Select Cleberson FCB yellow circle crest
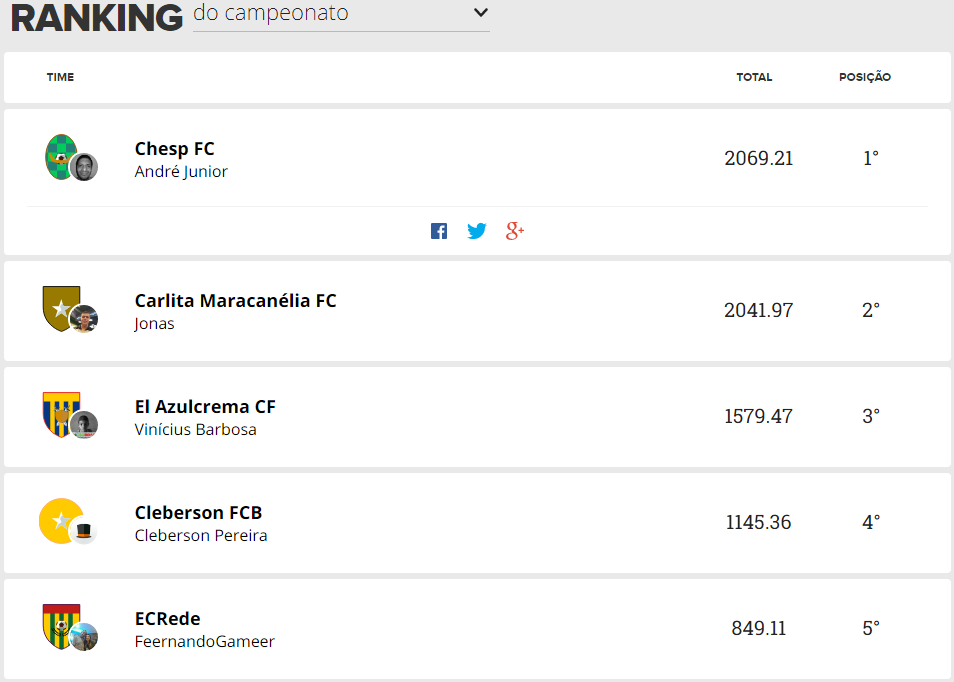954x682 pixels. (x=61, y=521)
